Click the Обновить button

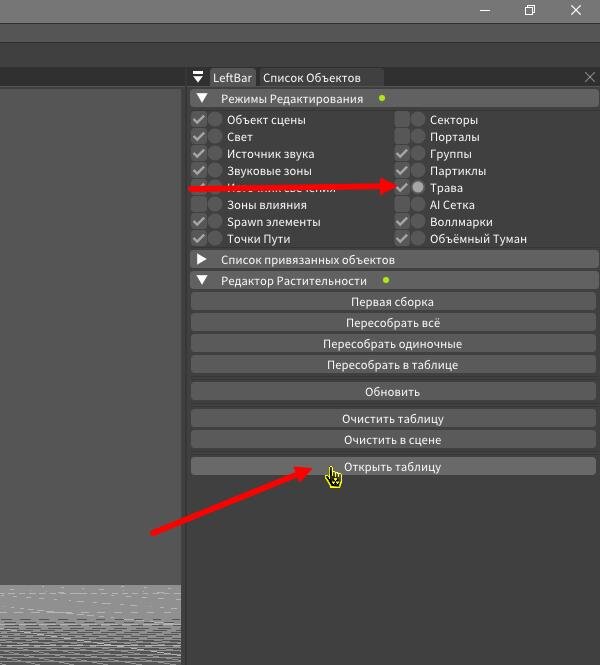pos(393,391)
